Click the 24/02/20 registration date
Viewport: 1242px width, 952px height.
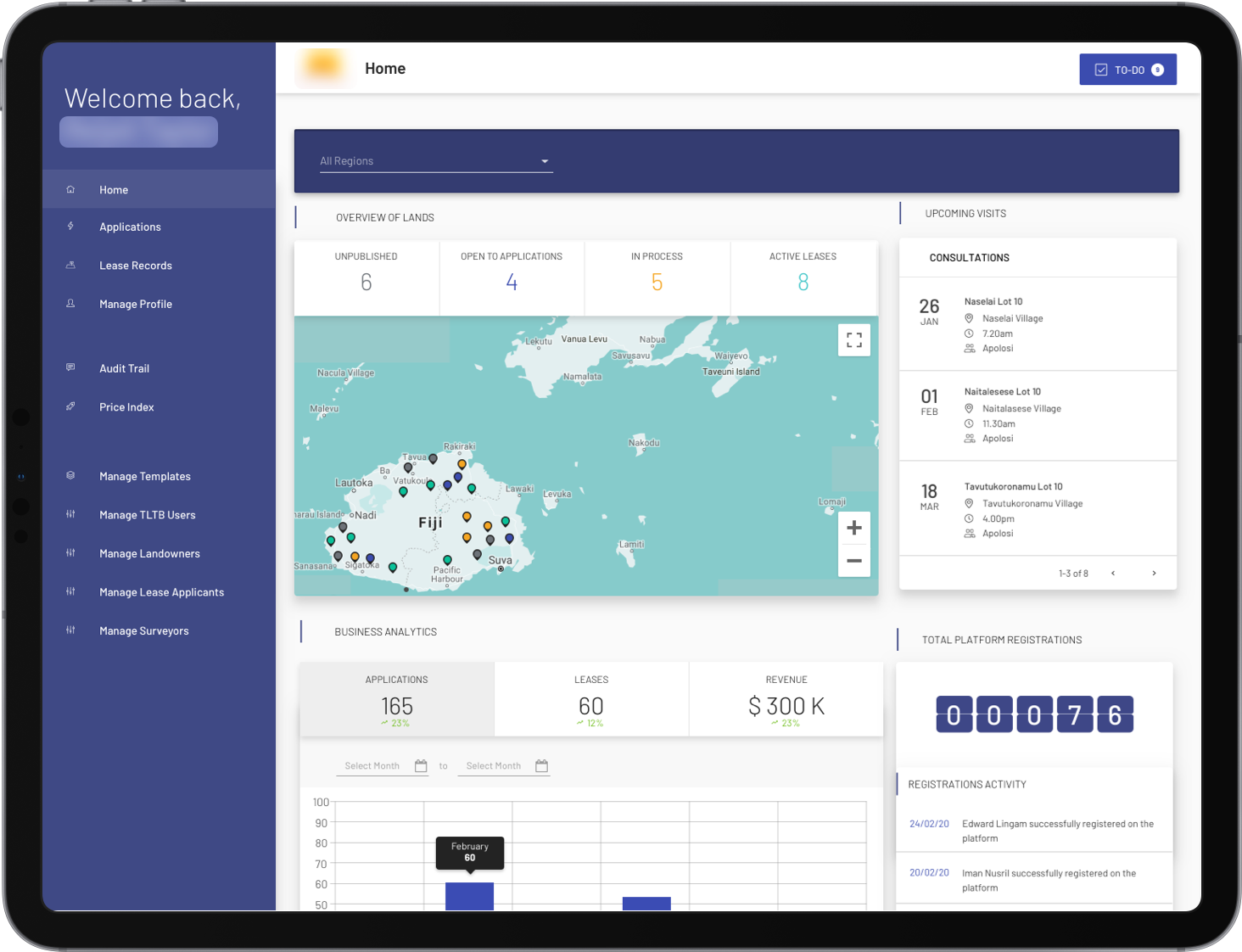pyautogui.click(x=929, y=824)
